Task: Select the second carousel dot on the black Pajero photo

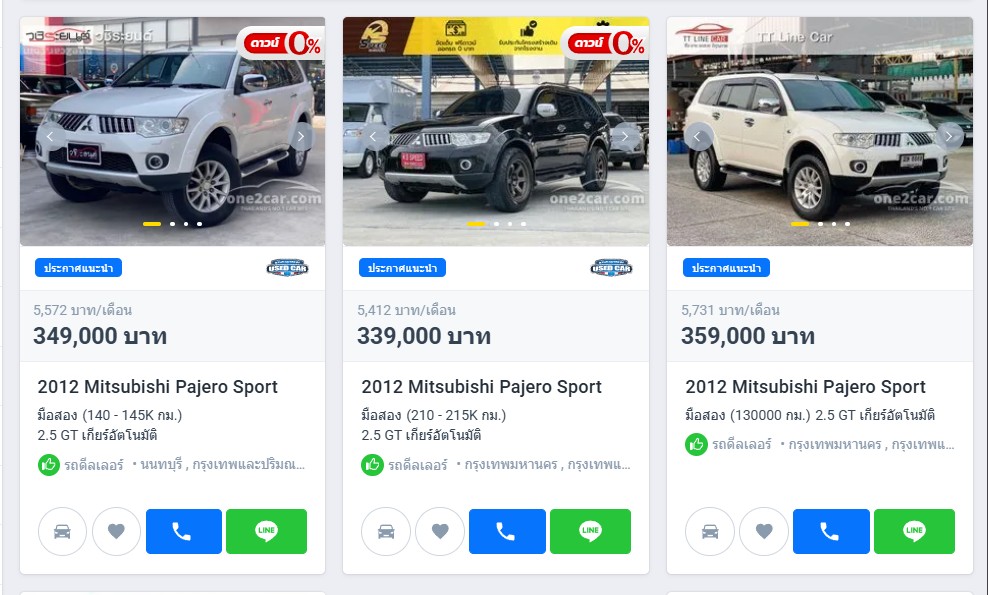Action: point(497,224)
